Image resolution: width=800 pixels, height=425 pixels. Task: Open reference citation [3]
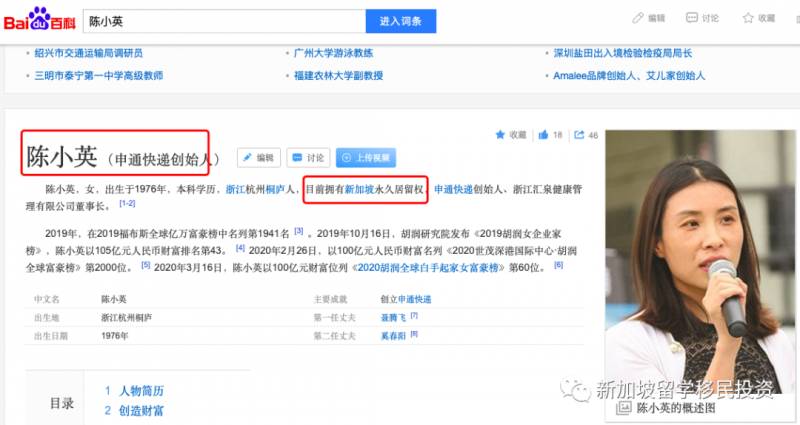pos(299,231)
